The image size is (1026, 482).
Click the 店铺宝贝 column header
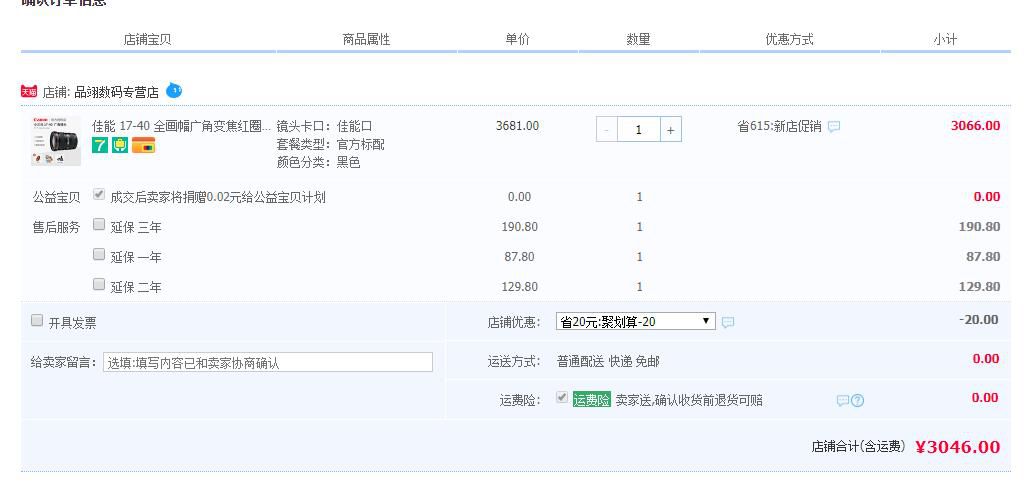tap(147, 39)
